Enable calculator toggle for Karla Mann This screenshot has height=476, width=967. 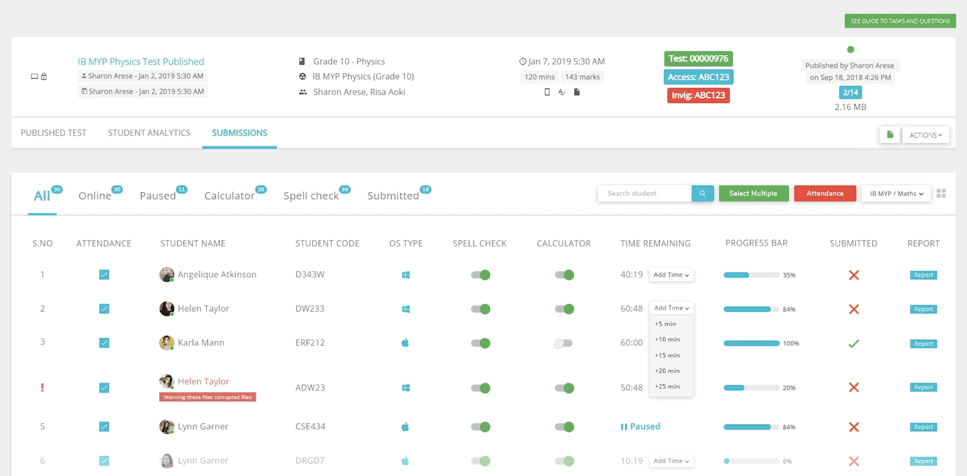pos(563,343)
